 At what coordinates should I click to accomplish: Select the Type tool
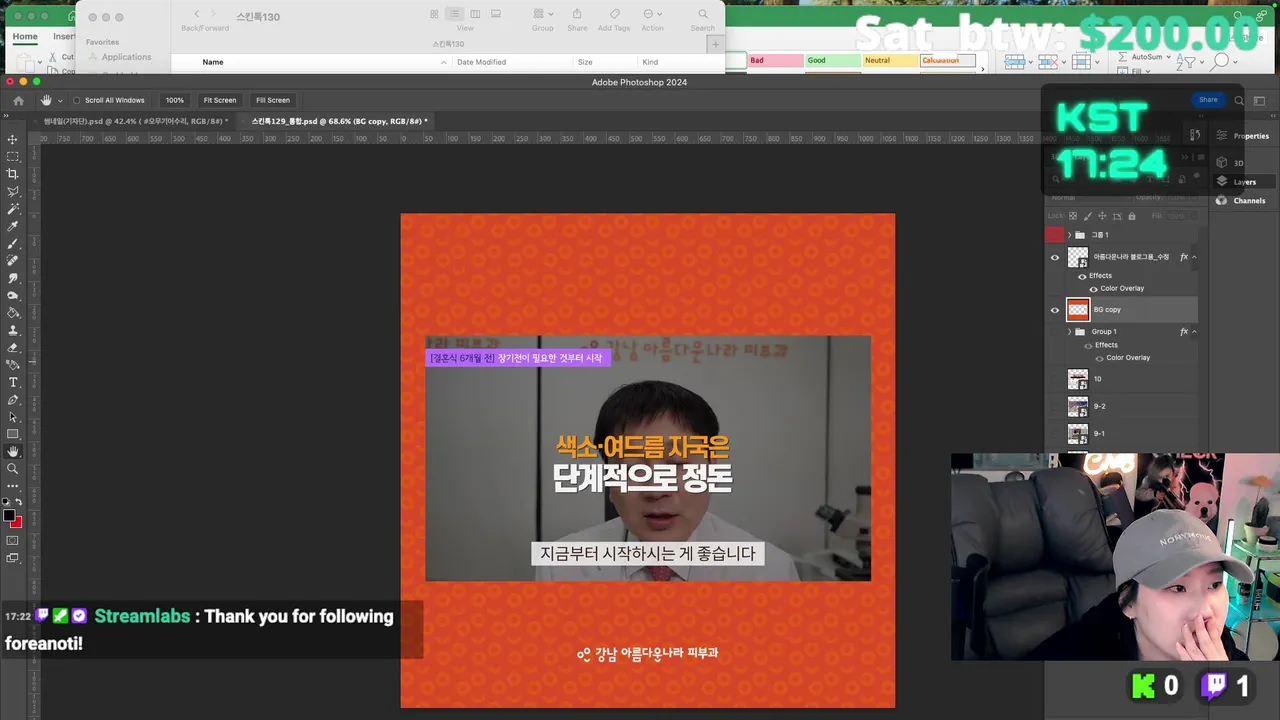[13, 382]
